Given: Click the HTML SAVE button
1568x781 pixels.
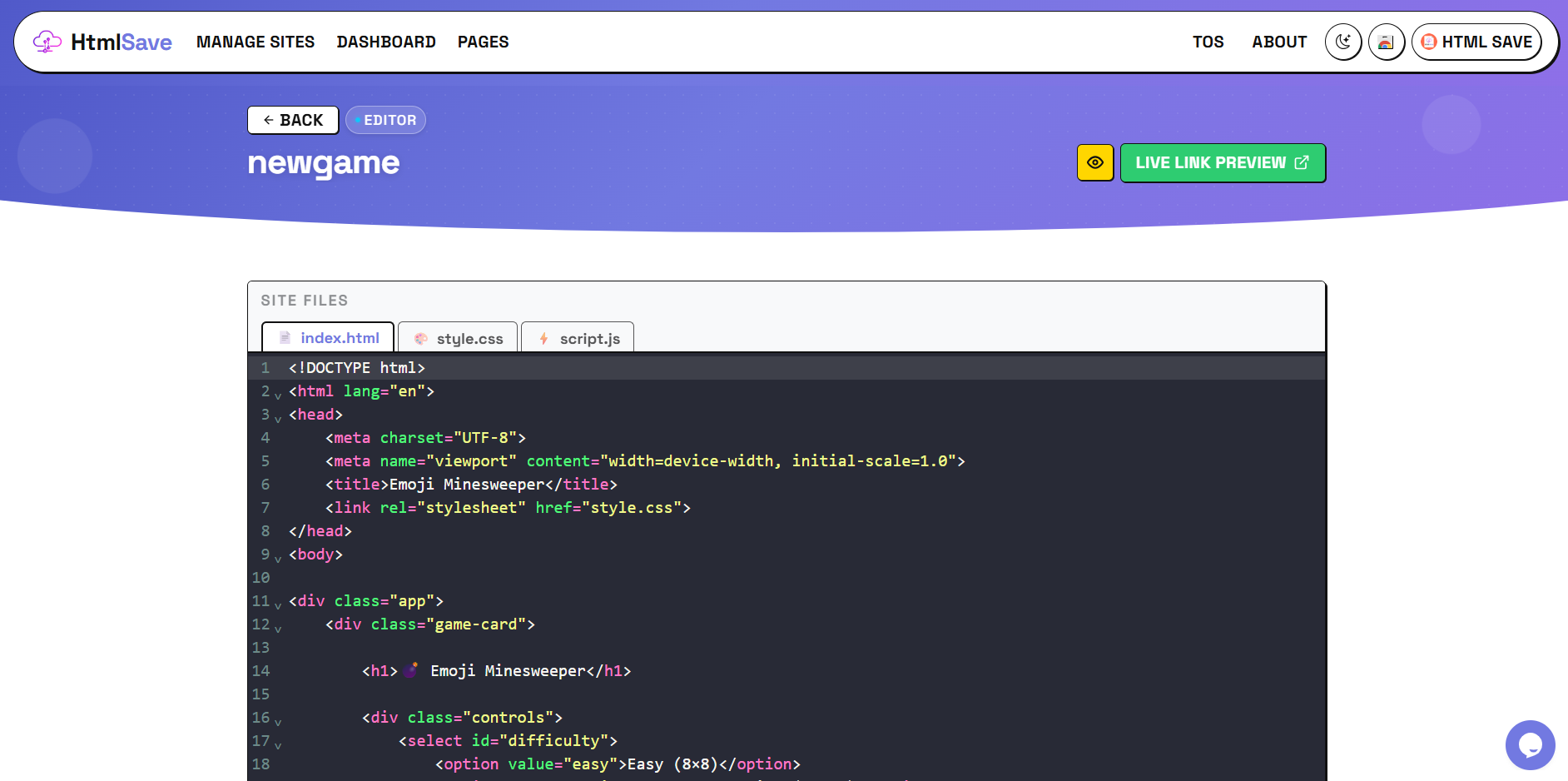Looking at the screenshot, I should coord(1476,42).
